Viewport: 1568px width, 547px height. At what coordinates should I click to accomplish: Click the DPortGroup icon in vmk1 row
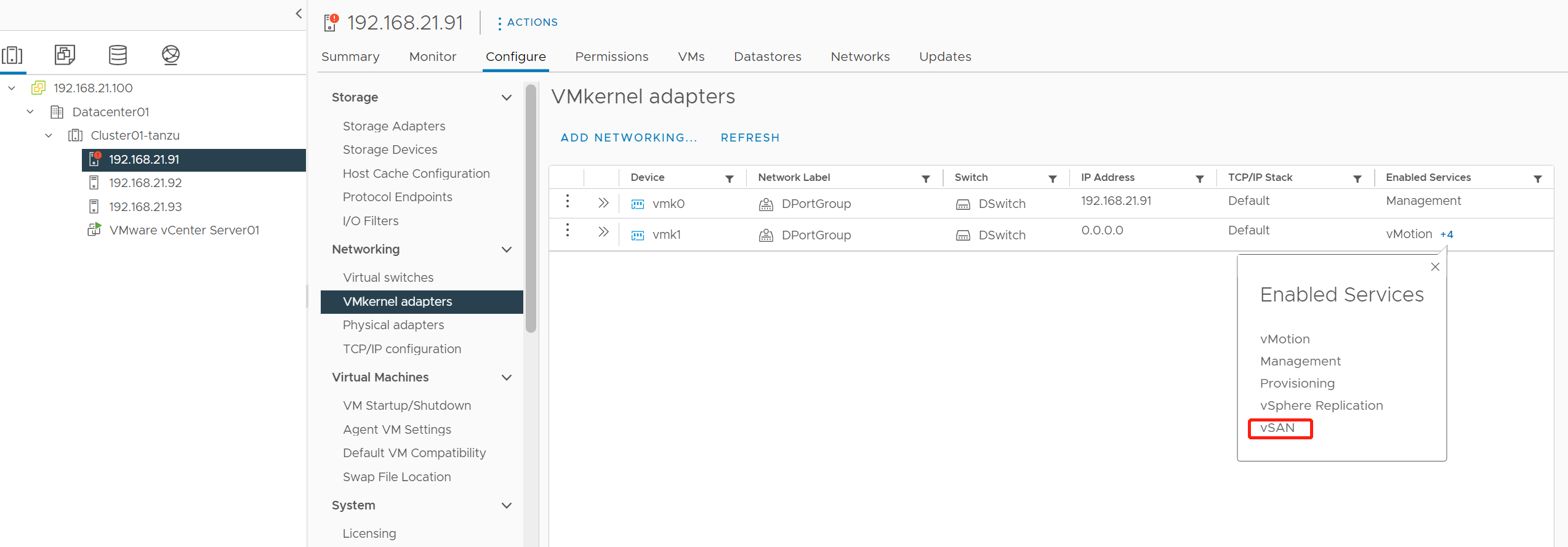(x=766, y=235)
